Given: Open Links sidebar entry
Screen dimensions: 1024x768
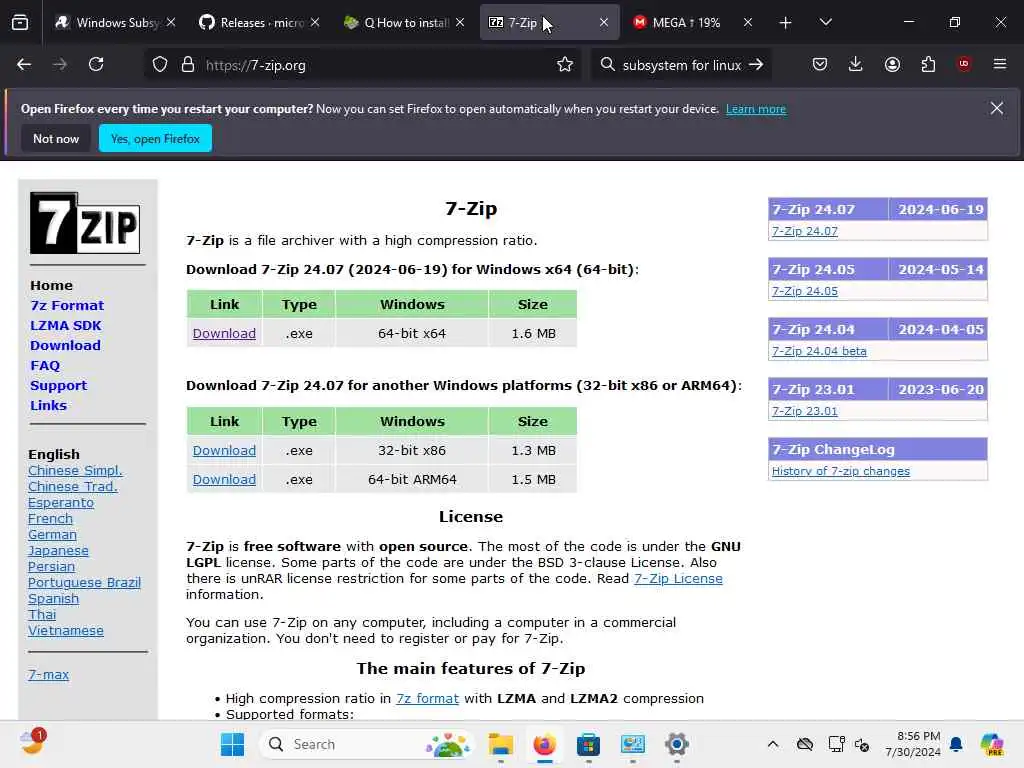Looking at the screenshot, I should click(x=48, y=406).
